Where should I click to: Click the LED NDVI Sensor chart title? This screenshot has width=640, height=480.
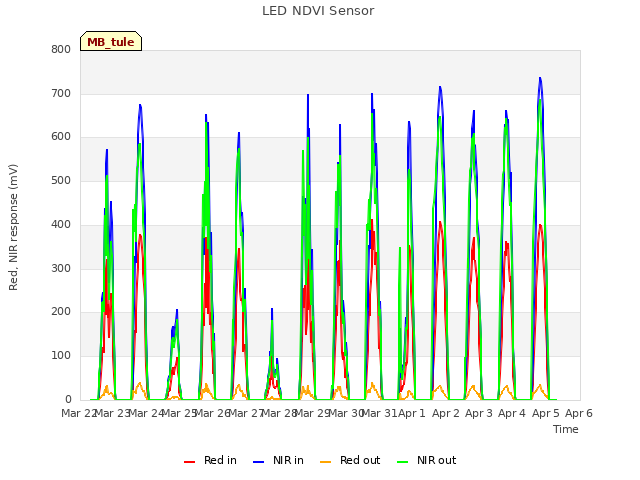coord(318,11)
